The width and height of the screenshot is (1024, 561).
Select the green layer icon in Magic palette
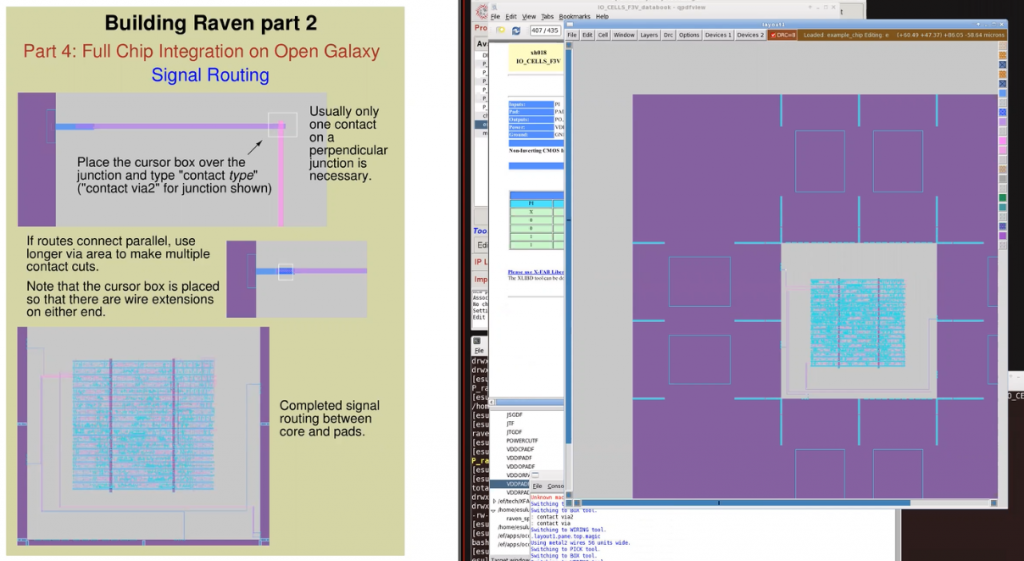[x=1003, y=197]
